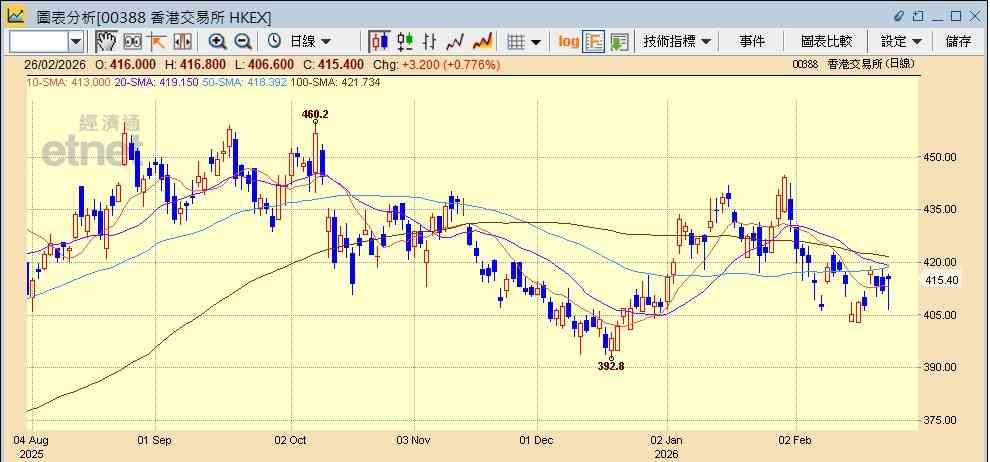
Task: Focus the stock code input field
Action: point(39,42)
